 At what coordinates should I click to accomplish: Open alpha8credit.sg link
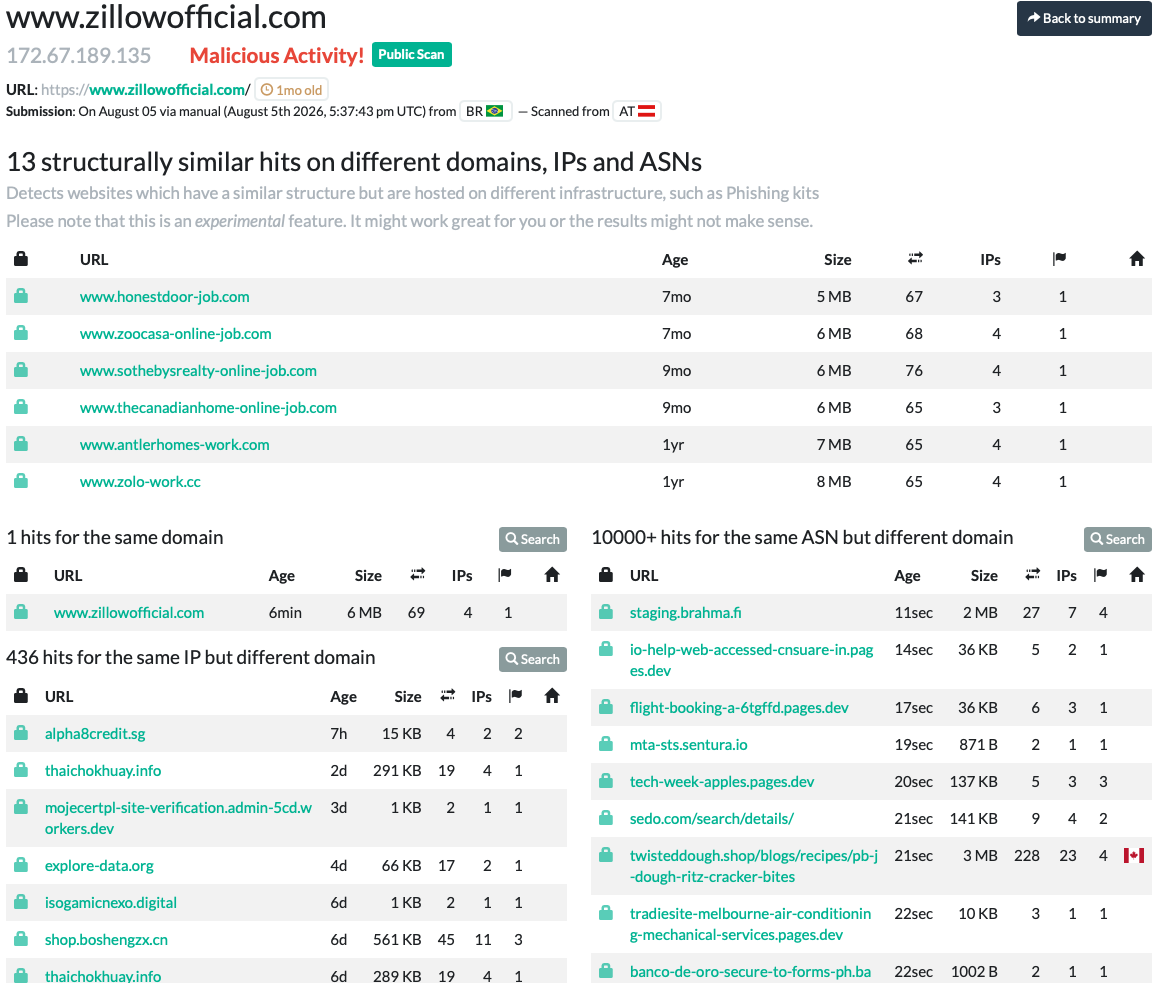(95, 734)
